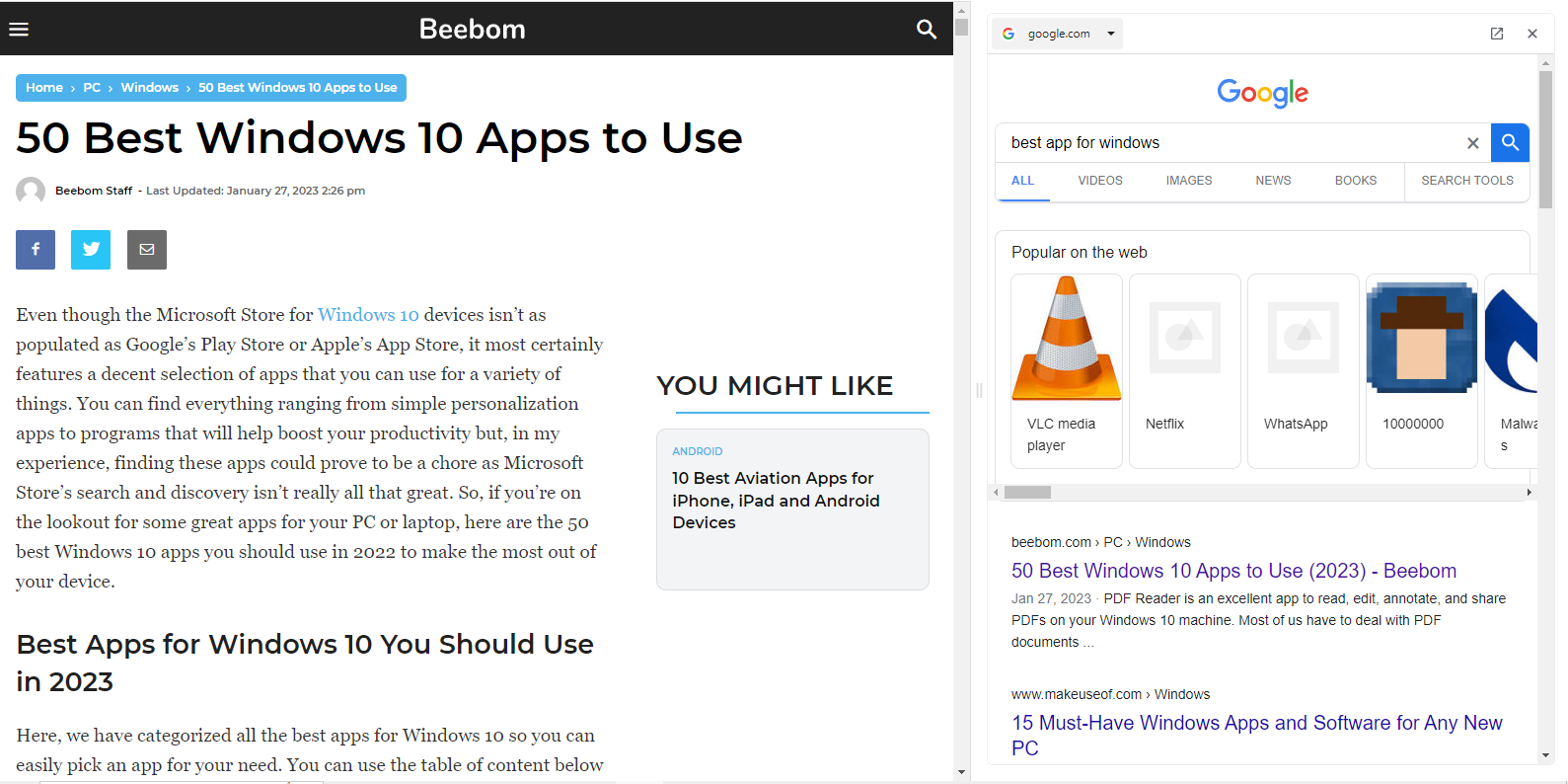Close the Google side panel
The height and width of the screenshot is (784, 1568).
tap(1532, 34)
